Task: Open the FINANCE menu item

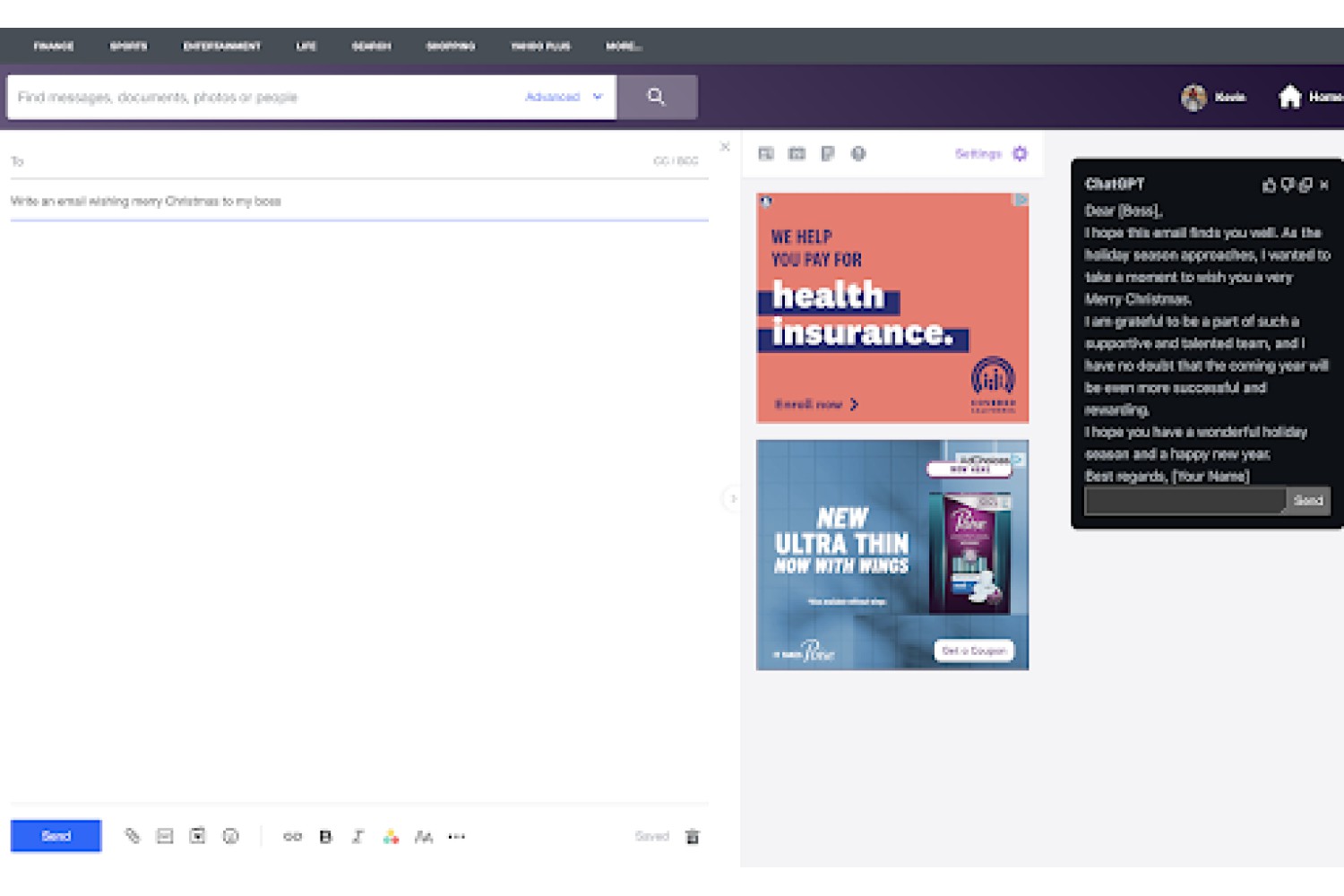Action: click(54, 46)
